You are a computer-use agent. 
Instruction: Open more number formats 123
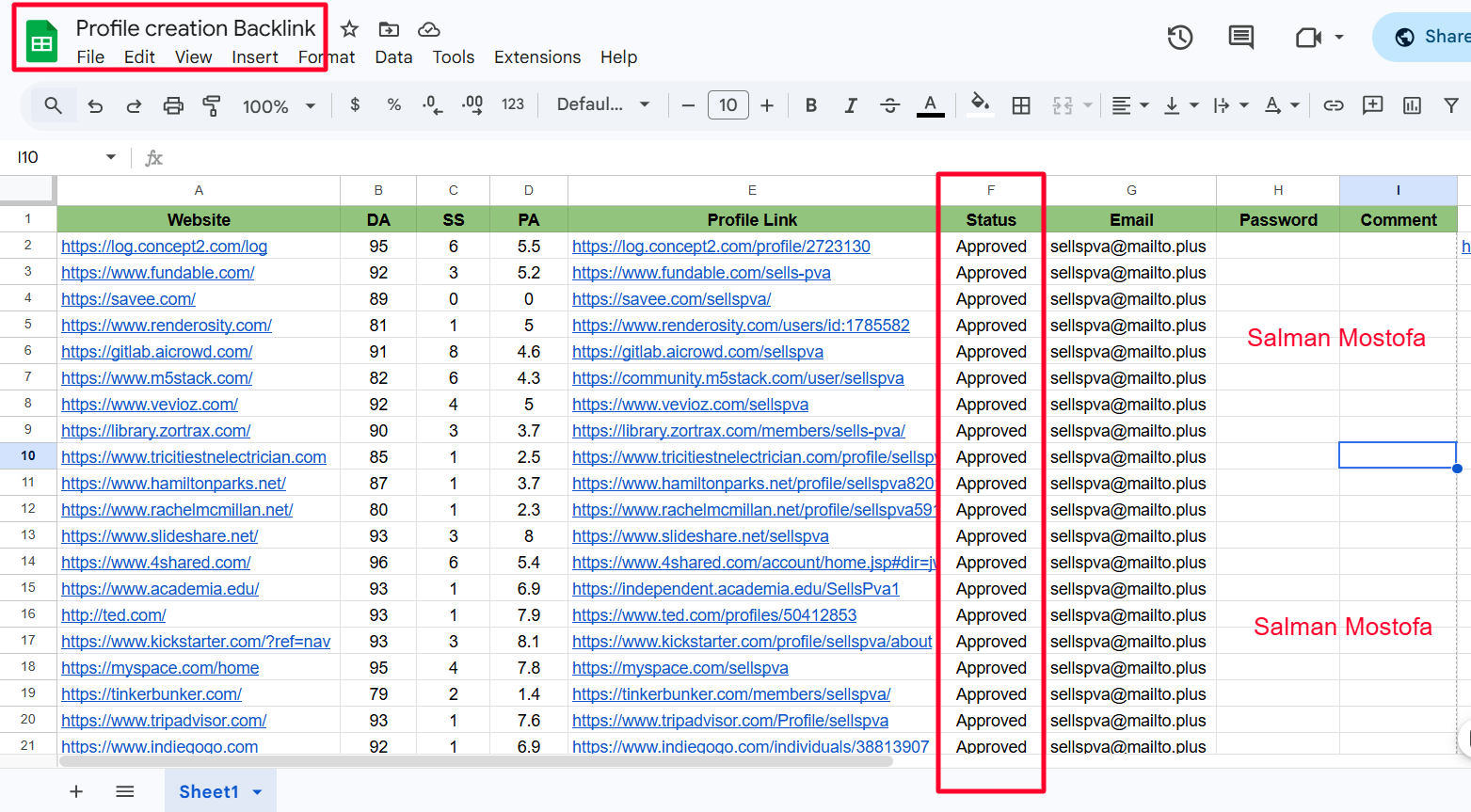[513, 104]
